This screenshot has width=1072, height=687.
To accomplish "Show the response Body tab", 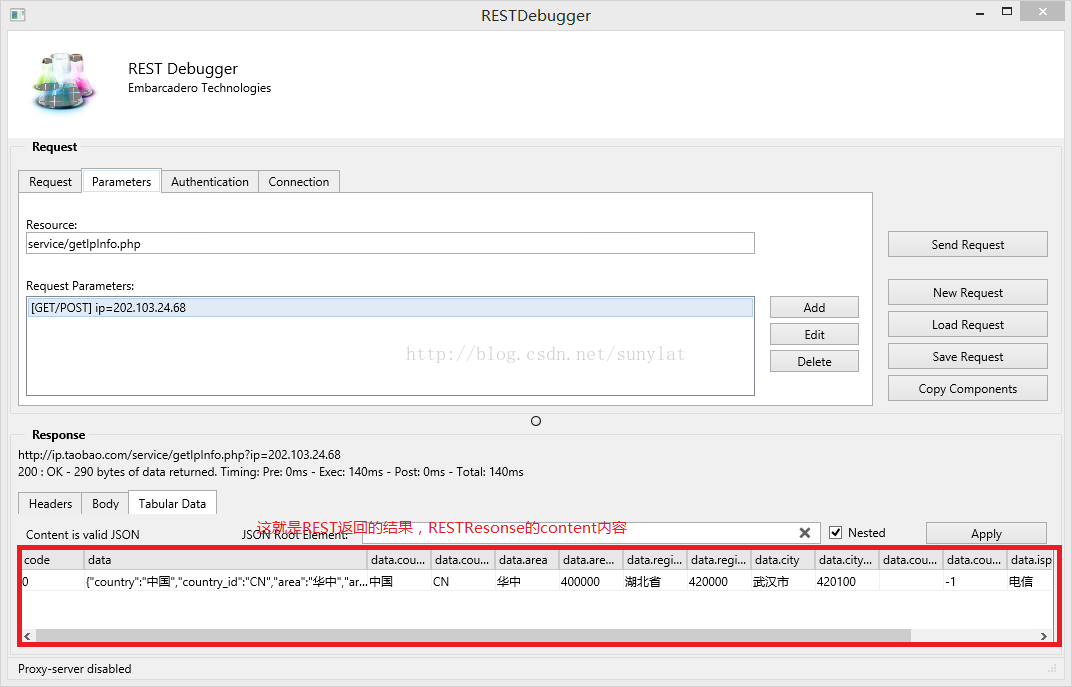I will (105, 504).
